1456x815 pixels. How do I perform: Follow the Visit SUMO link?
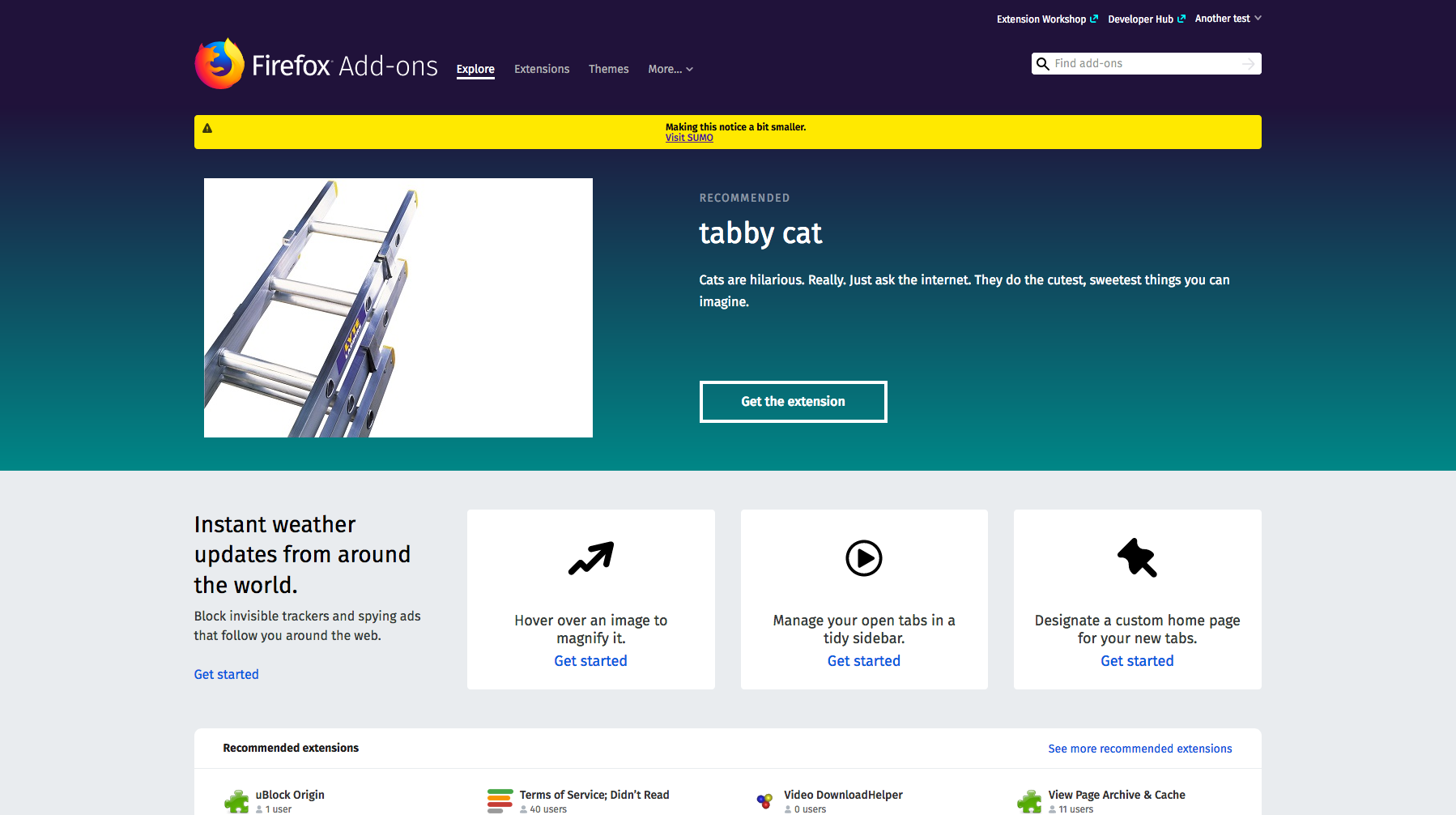pyautogui.click(x=689, y=138)
